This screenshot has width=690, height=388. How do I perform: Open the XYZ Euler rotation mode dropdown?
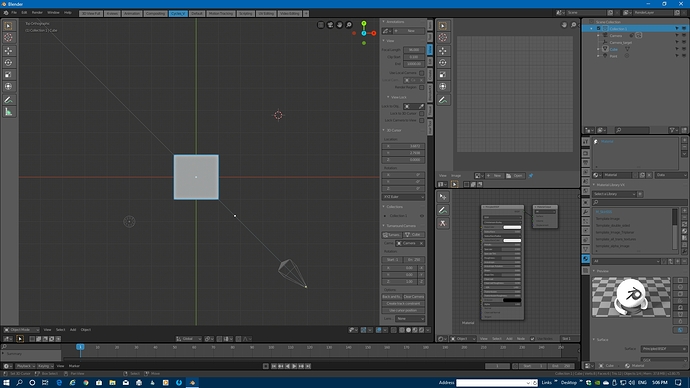click(403, 197)
